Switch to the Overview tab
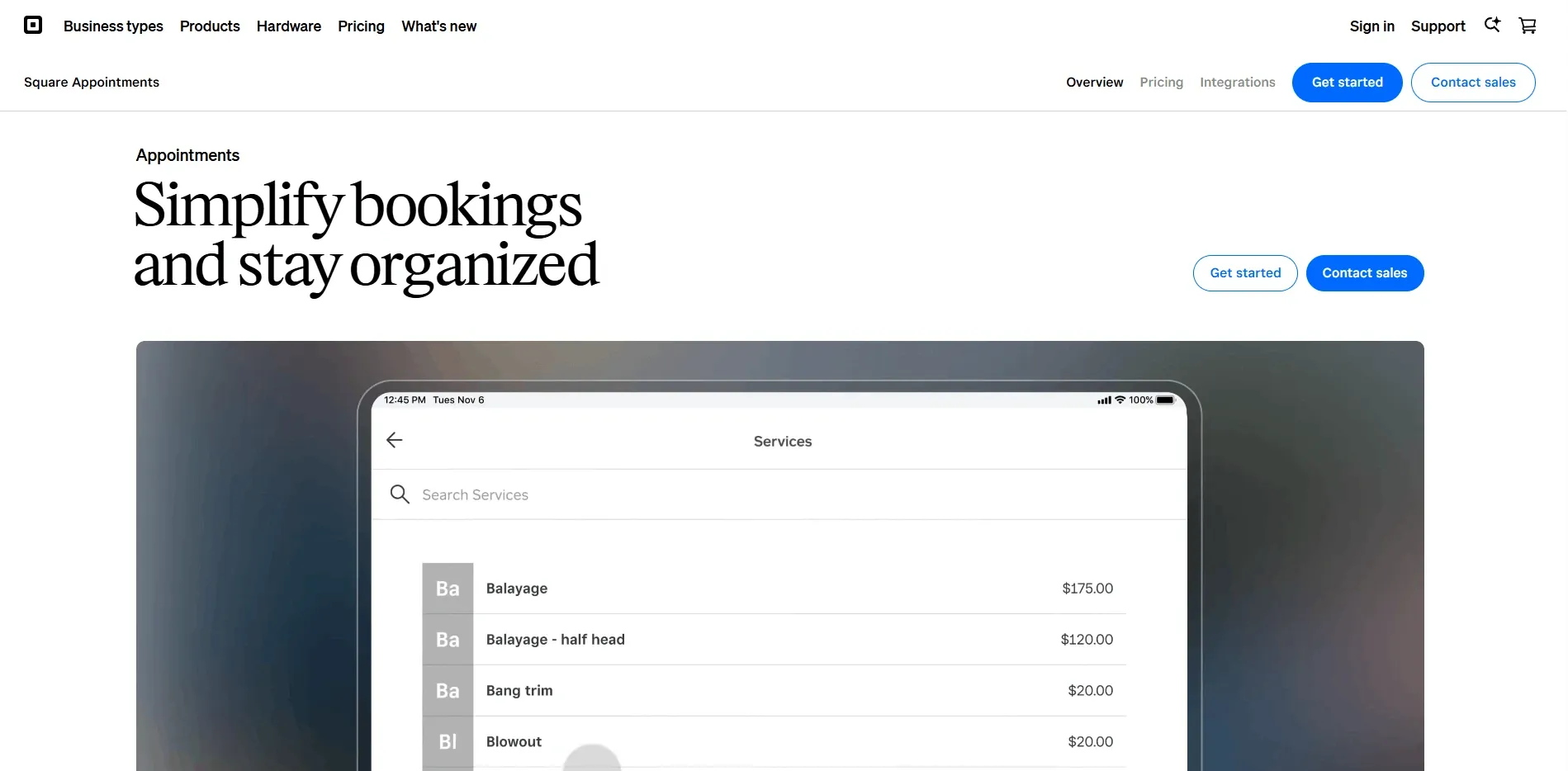Viewport: 1568px width, 771px height. [1095, 83]
